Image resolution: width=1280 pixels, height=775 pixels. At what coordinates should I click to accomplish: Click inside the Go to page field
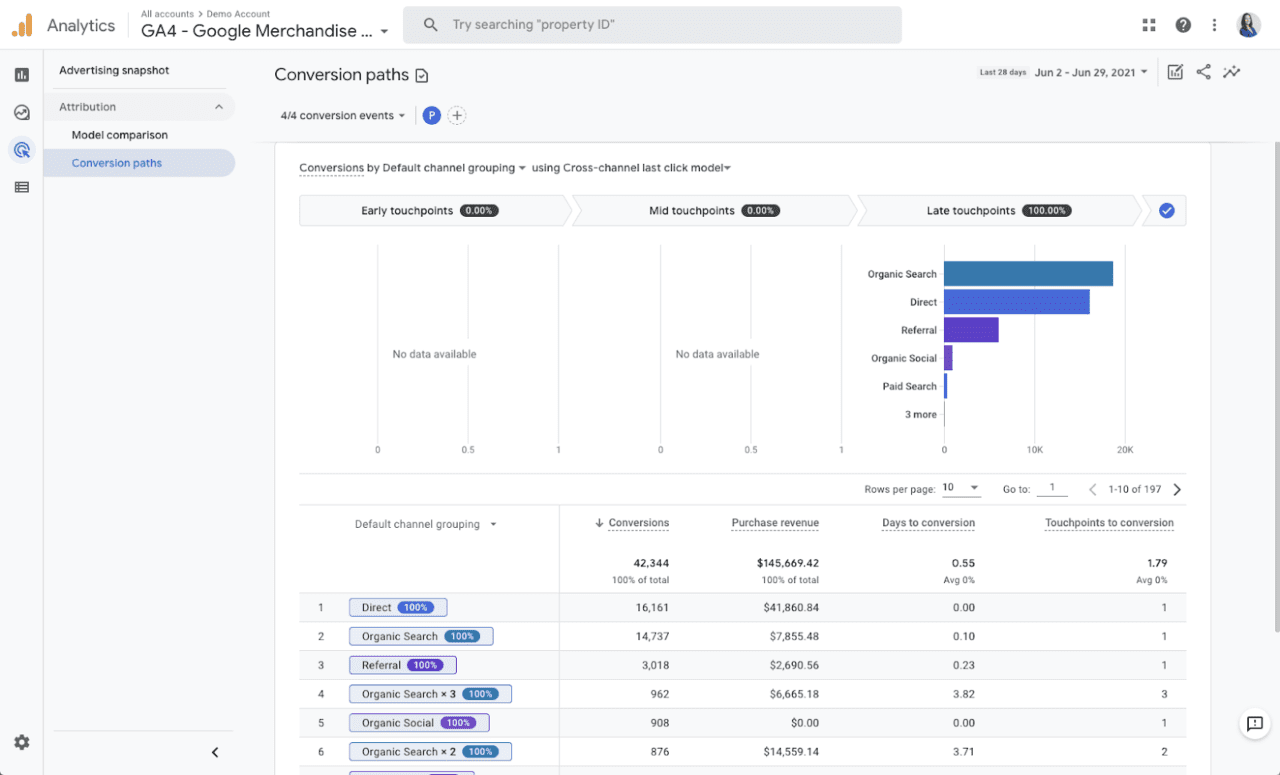tap(1052, 489)
